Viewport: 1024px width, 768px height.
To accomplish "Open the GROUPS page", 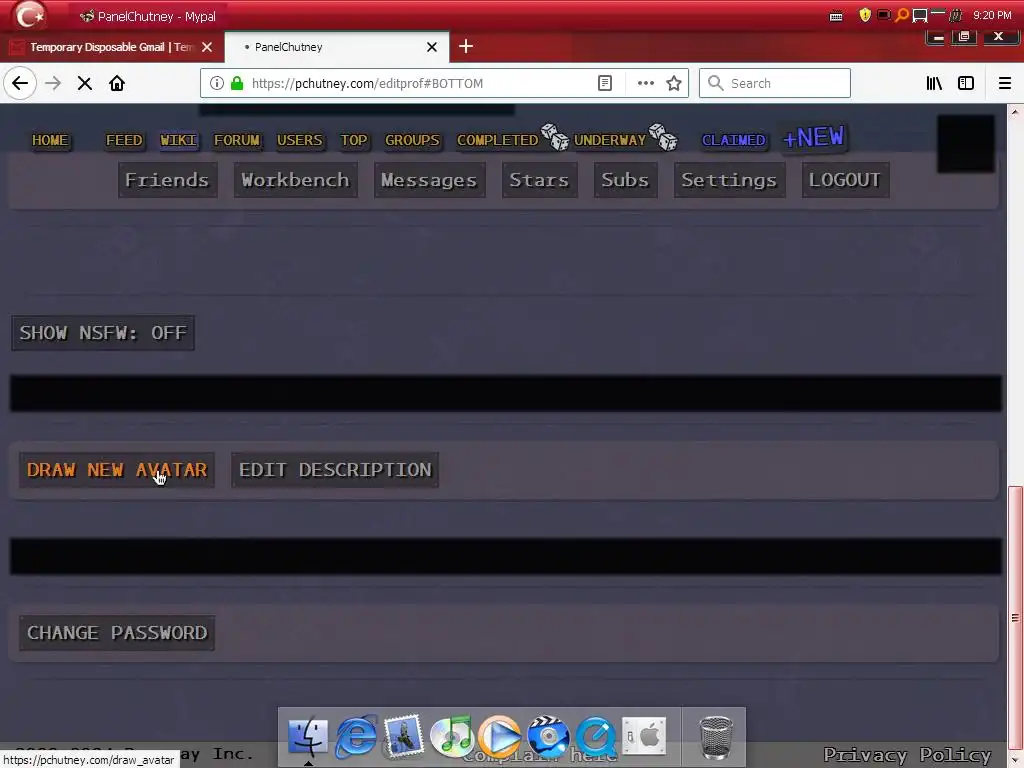I will (412, 140).
